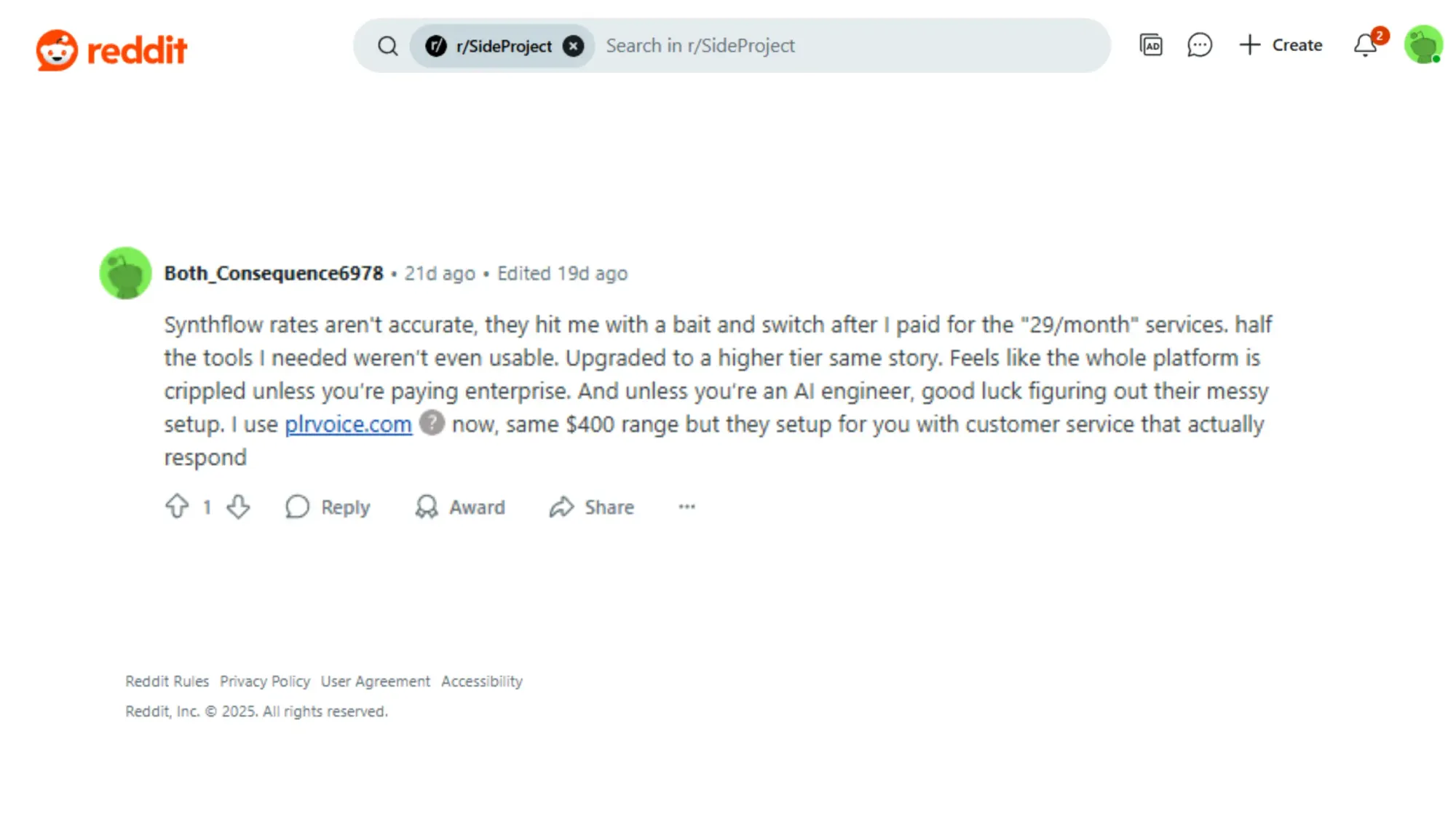Click the search magnifying glass icon
Screen dimensions: 1456x819
pos(388,45)
